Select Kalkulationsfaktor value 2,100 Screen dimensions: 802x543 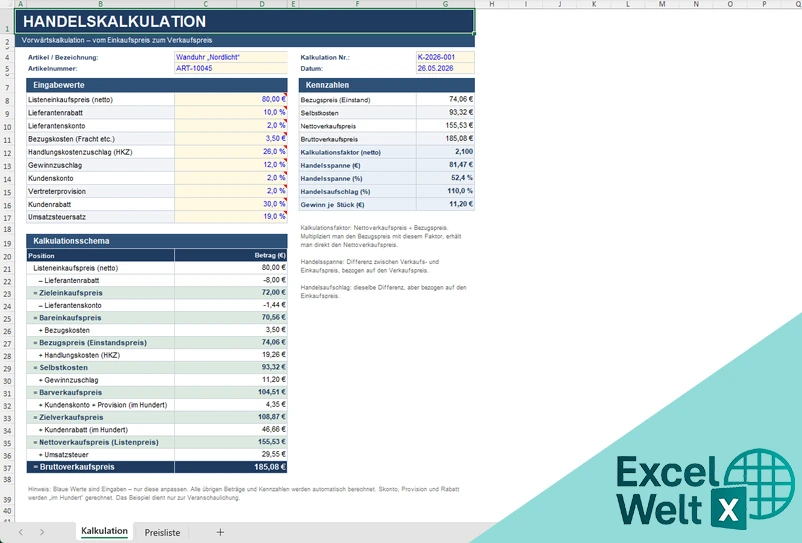pos(445,152)
